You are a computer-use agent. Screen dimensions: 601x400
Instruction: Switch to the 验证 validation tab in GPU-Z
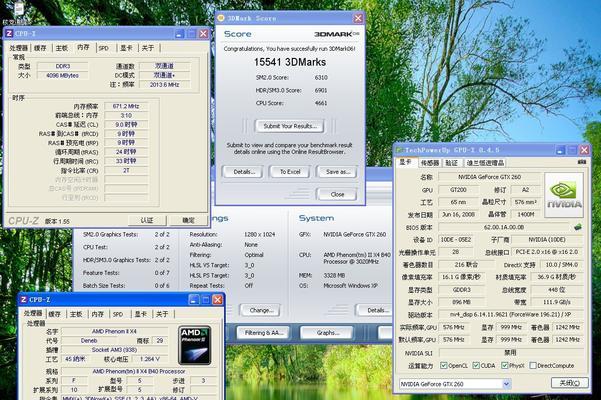[452, 163]
